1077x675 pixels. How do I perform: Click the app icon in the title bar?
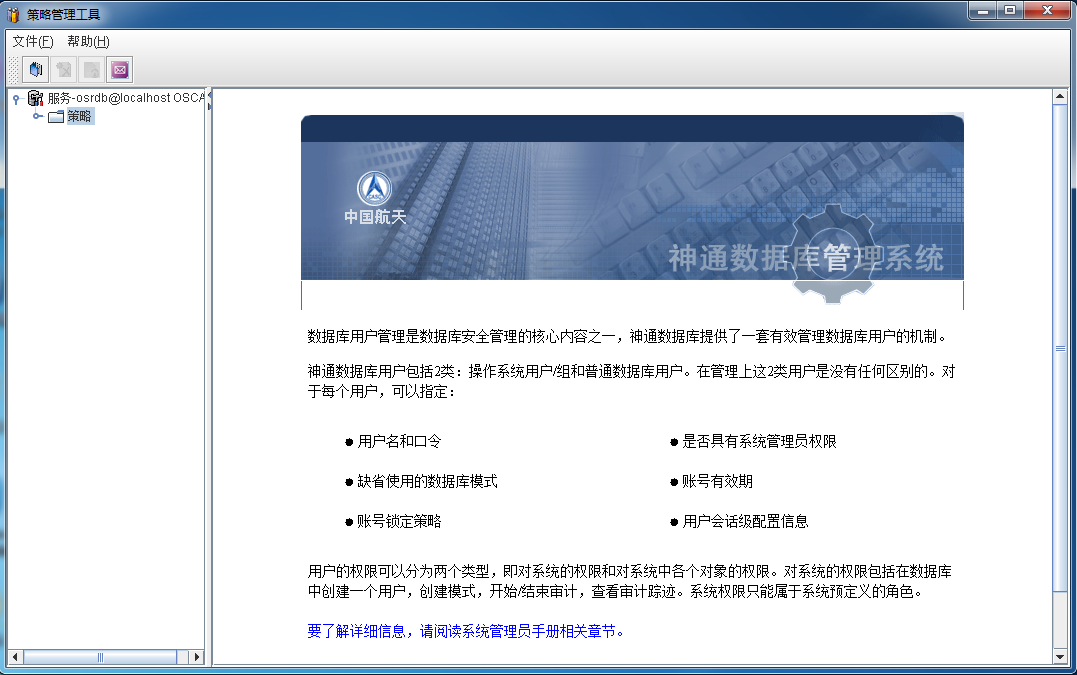coord(13,14)
